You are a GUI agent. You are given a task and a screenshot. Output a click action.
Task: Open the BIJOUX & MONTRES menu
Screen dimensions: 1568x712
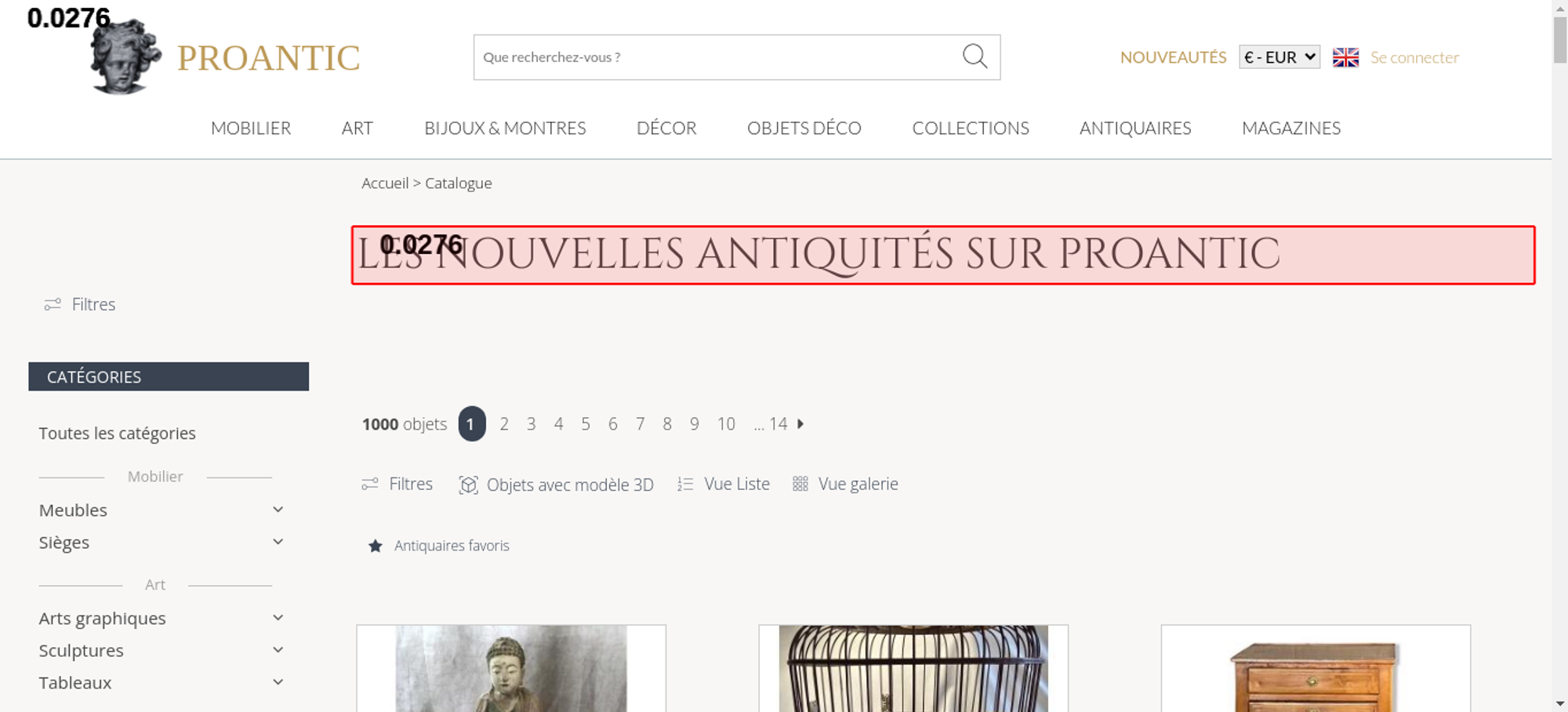click(505, 128)
